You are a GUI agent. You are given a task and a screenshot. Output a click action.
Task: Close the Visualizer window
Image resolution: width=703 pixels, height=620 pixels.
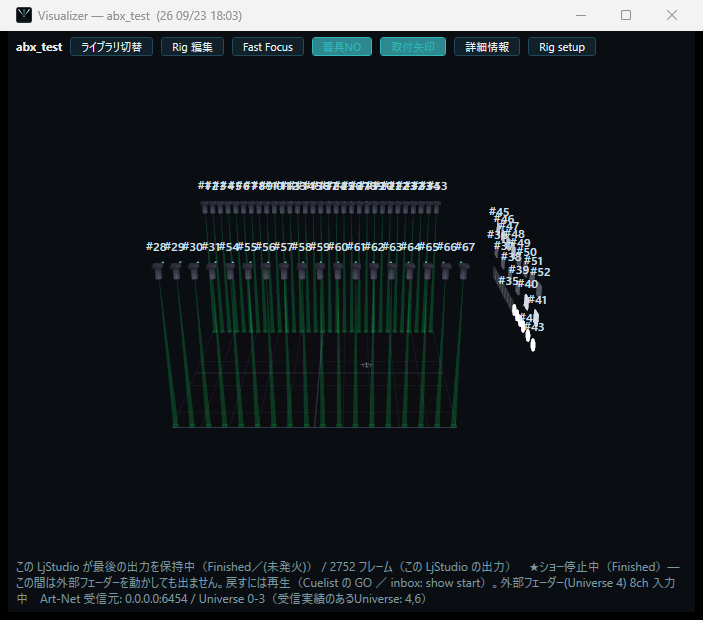(x=672, y=15)
